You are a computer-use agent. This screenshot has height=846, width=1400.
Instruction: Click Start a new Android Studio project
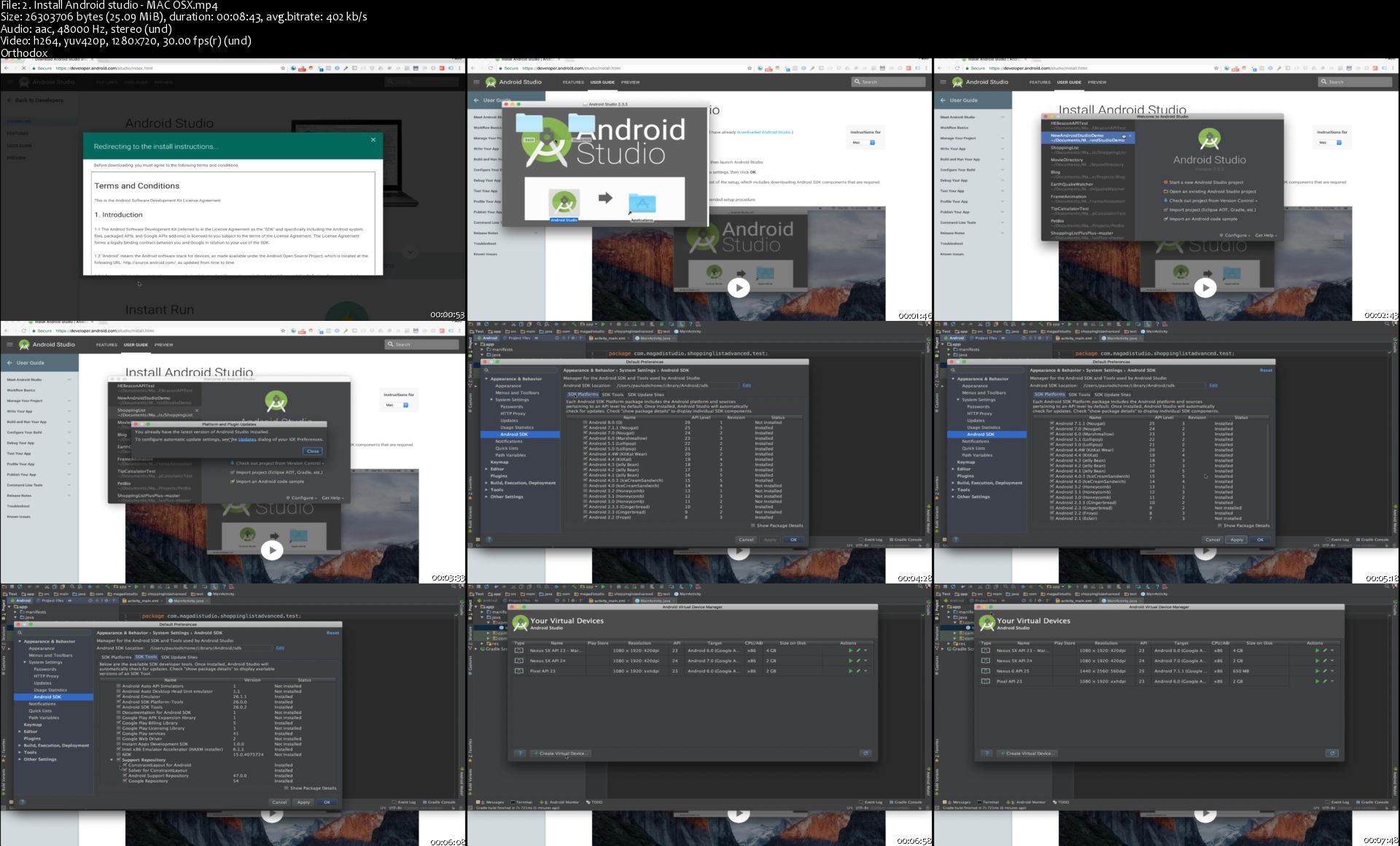(1204, 182)
